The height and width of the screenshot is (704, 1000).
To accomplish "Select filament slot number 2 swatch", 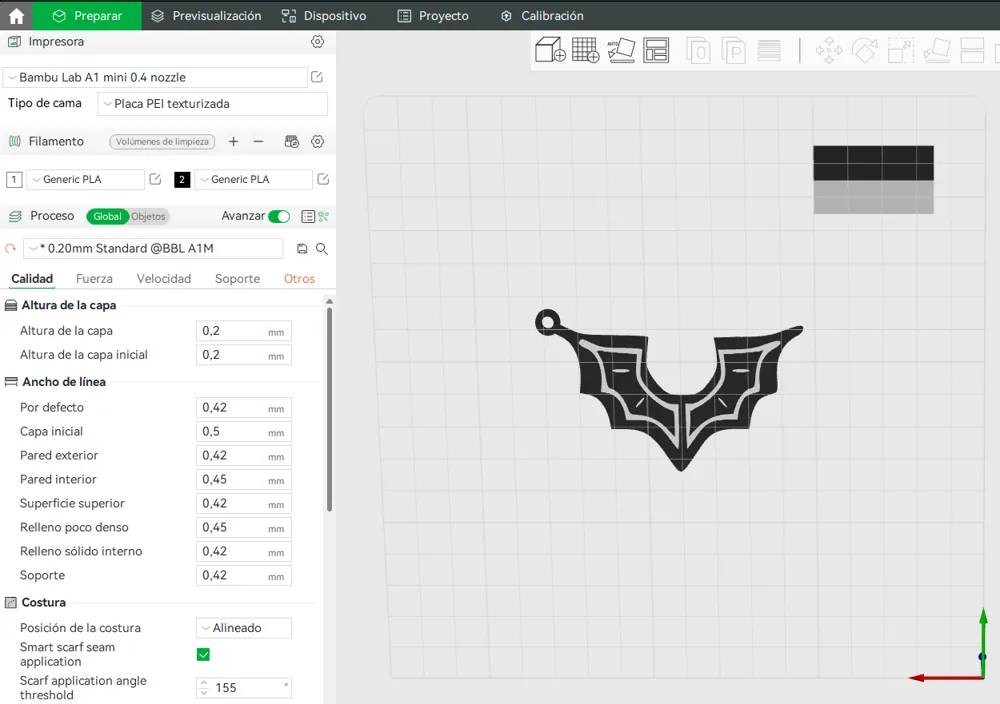I will click(x=182, y=179).
